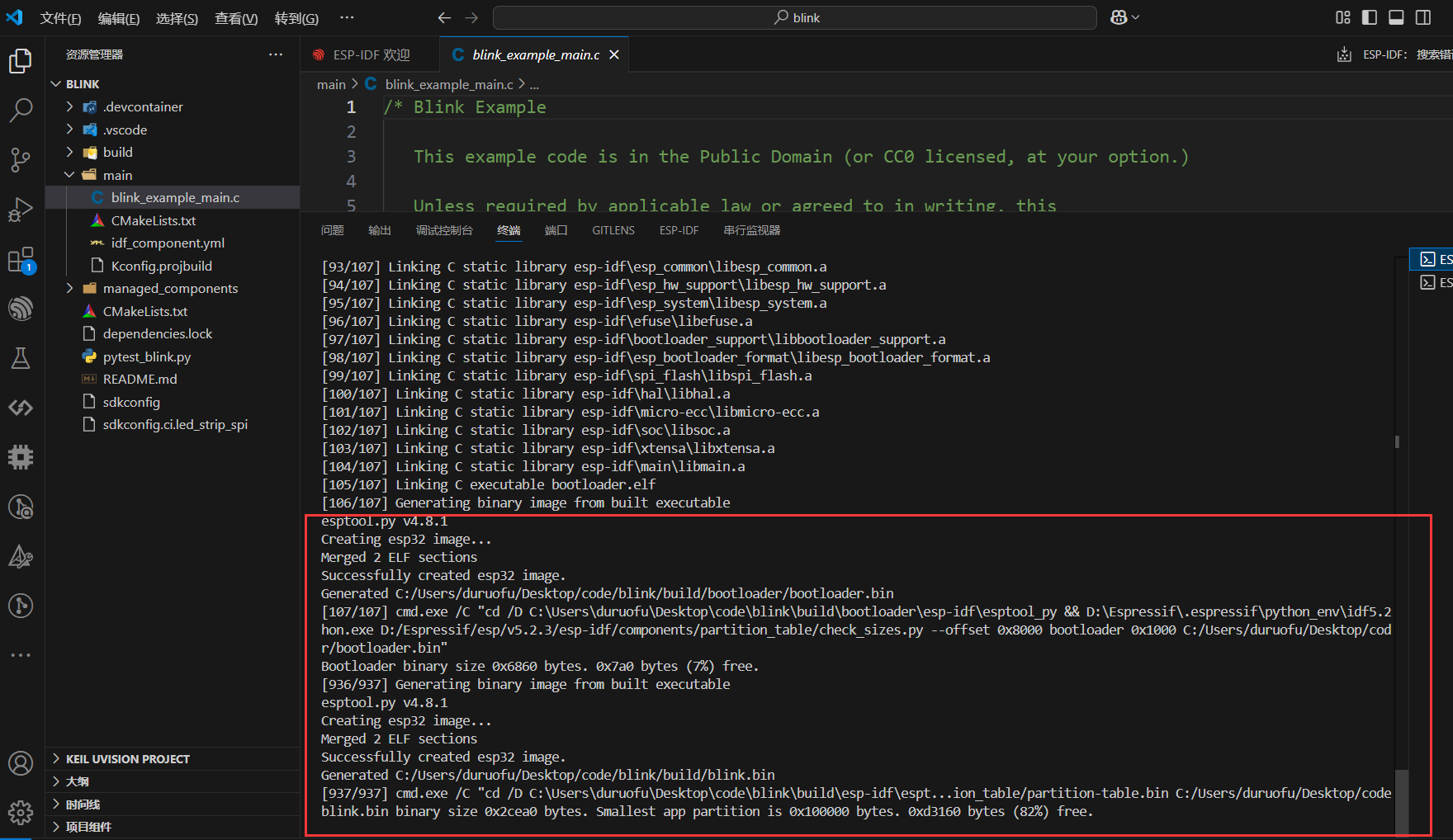Close the blink_example_main.c editor tab
The image size is (1453, 840).
pos(613,54)
